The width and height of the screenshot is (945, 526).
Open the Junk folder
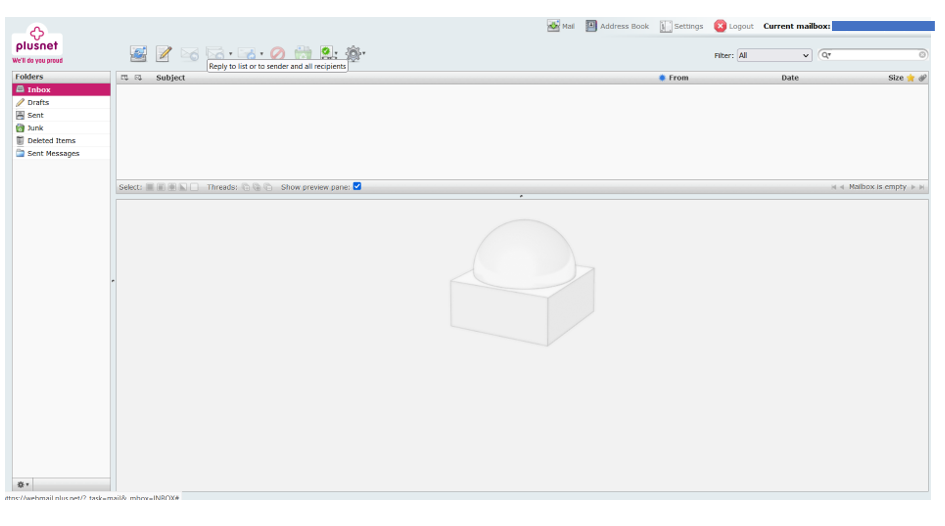[x=35, y=128]
